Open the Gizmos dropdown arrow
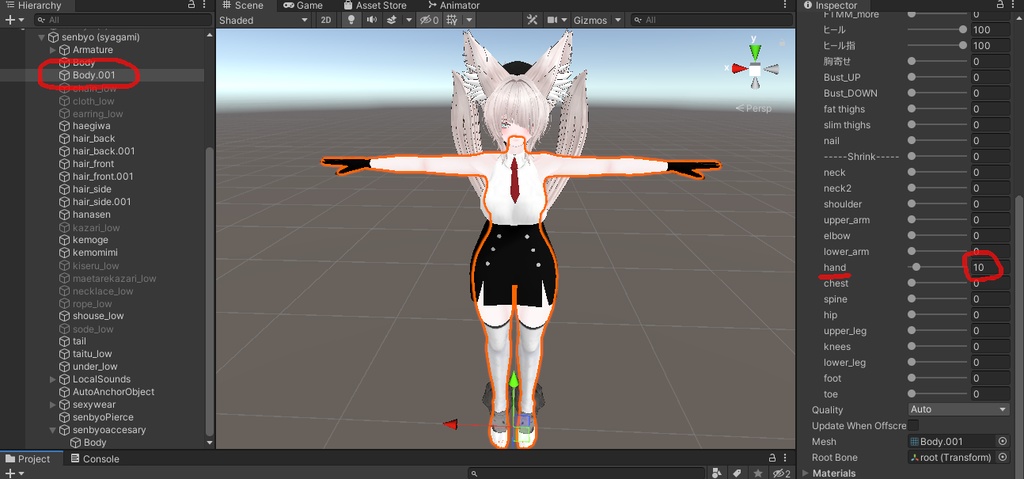The width and height of the screenshot is (1024, 479). coord(618,20)
